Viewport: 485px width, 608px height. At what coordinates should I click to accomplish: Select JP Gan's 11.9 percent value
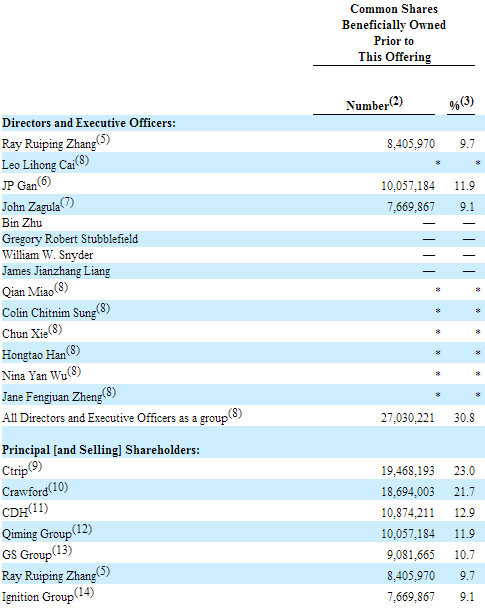[464, 185]
